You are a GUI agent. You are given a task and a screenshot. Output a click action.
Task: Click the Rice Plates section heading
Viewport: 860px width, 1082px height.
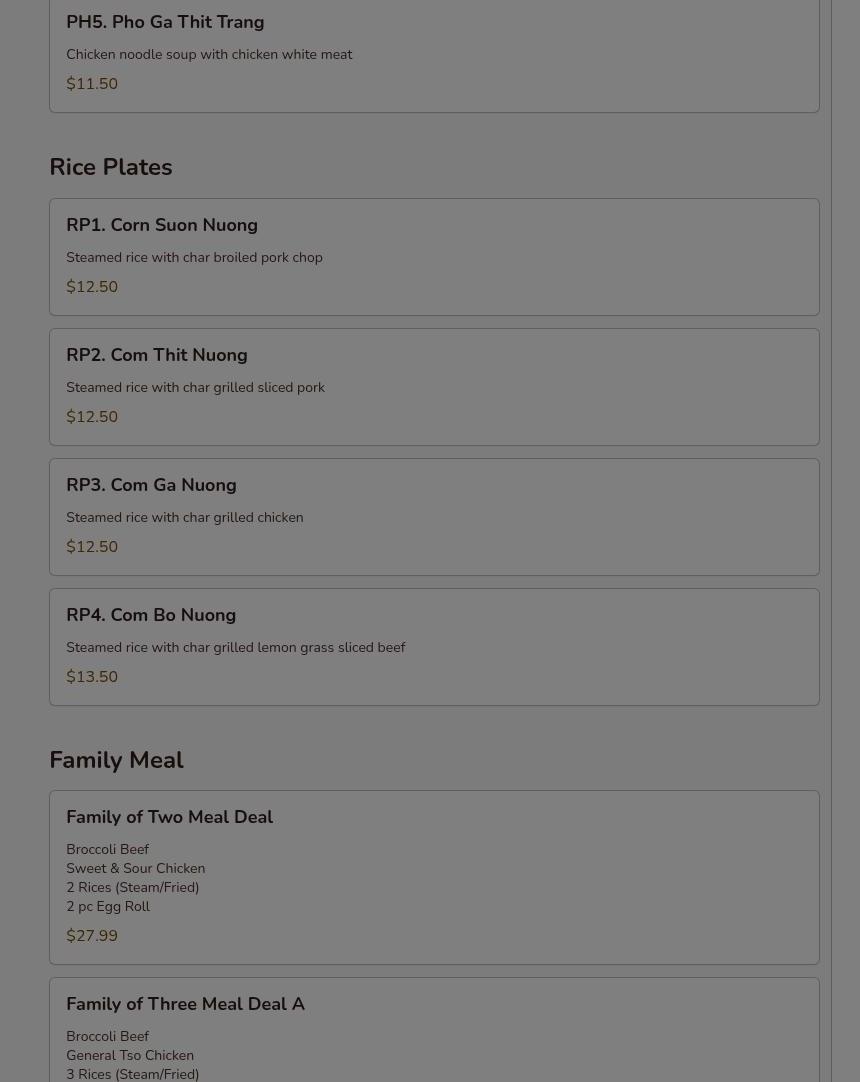111,167
